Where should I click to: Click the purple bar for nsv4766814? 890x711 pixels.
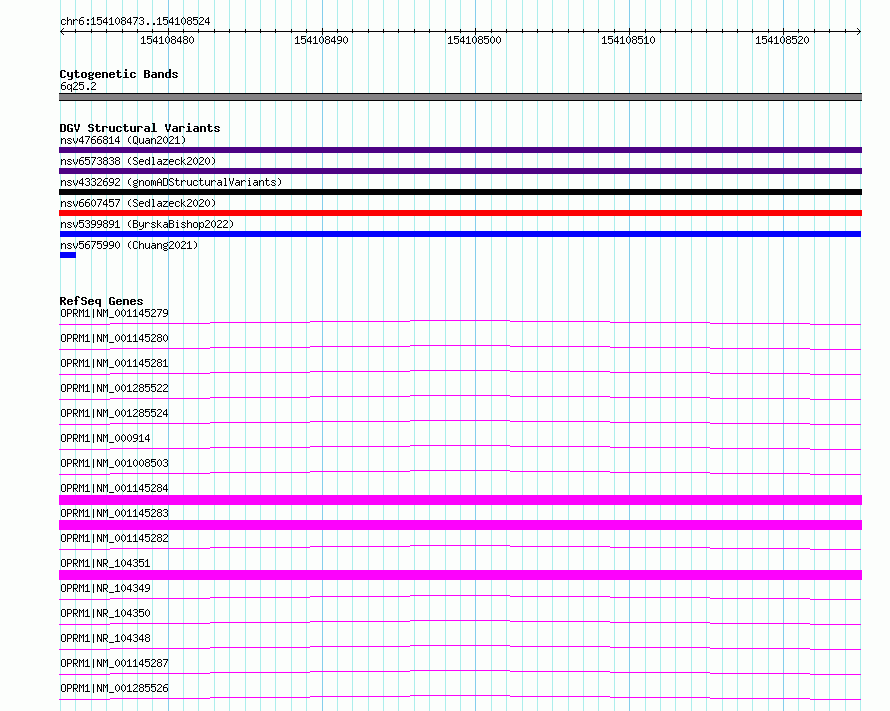pos(460,150)
